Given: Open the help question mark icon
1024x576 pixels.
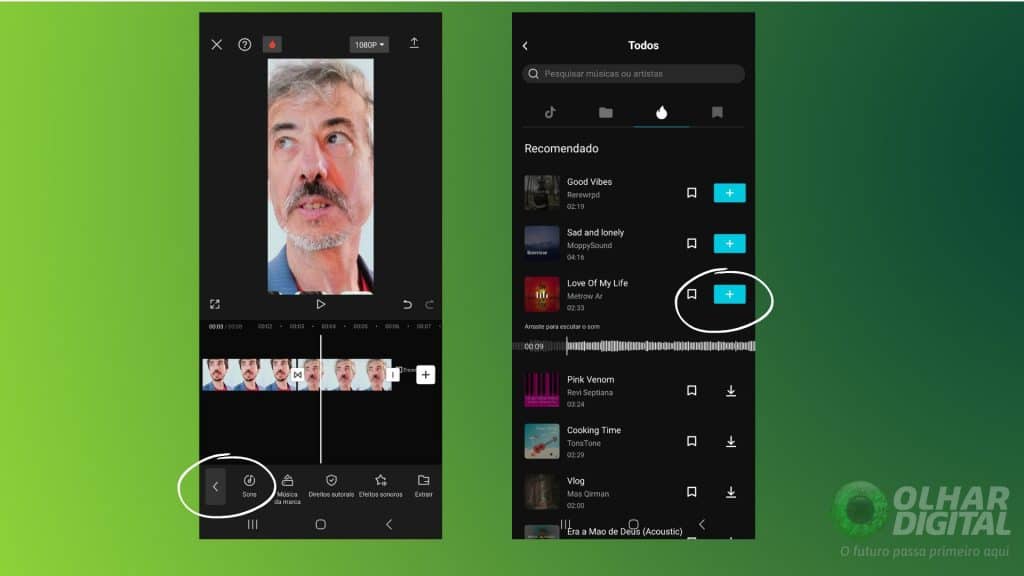Looking at the screenshot, I should tap(245, 45).
